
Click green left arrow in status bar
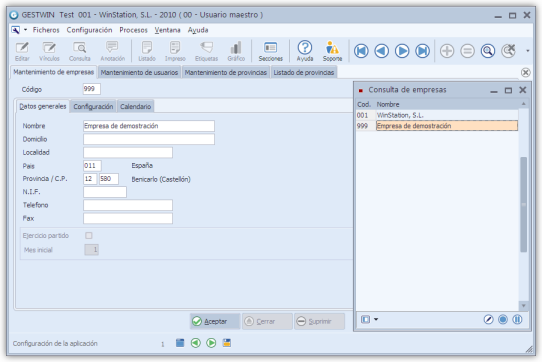point(196,343)
